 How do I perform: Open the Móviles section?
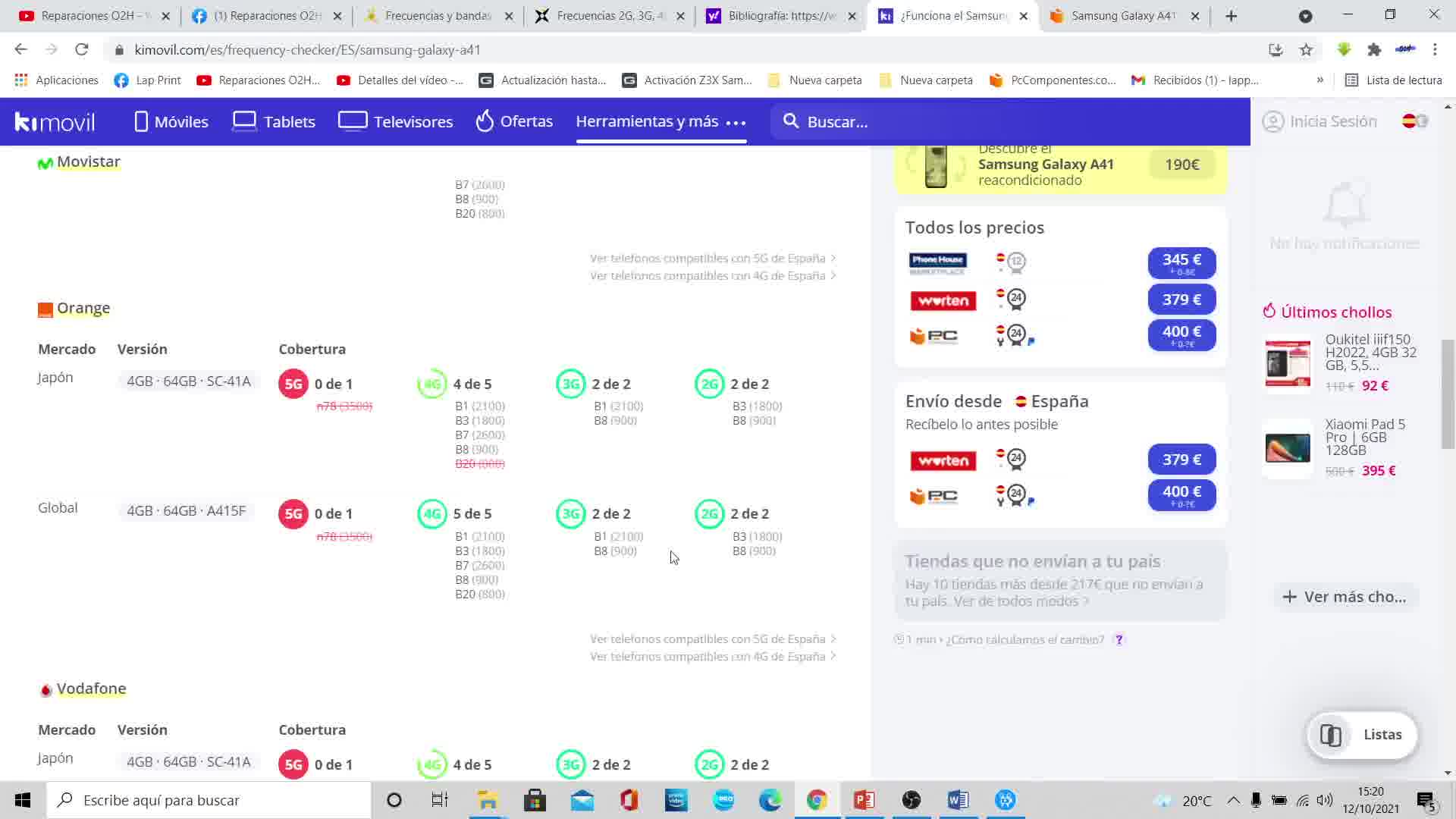point(171,121)
